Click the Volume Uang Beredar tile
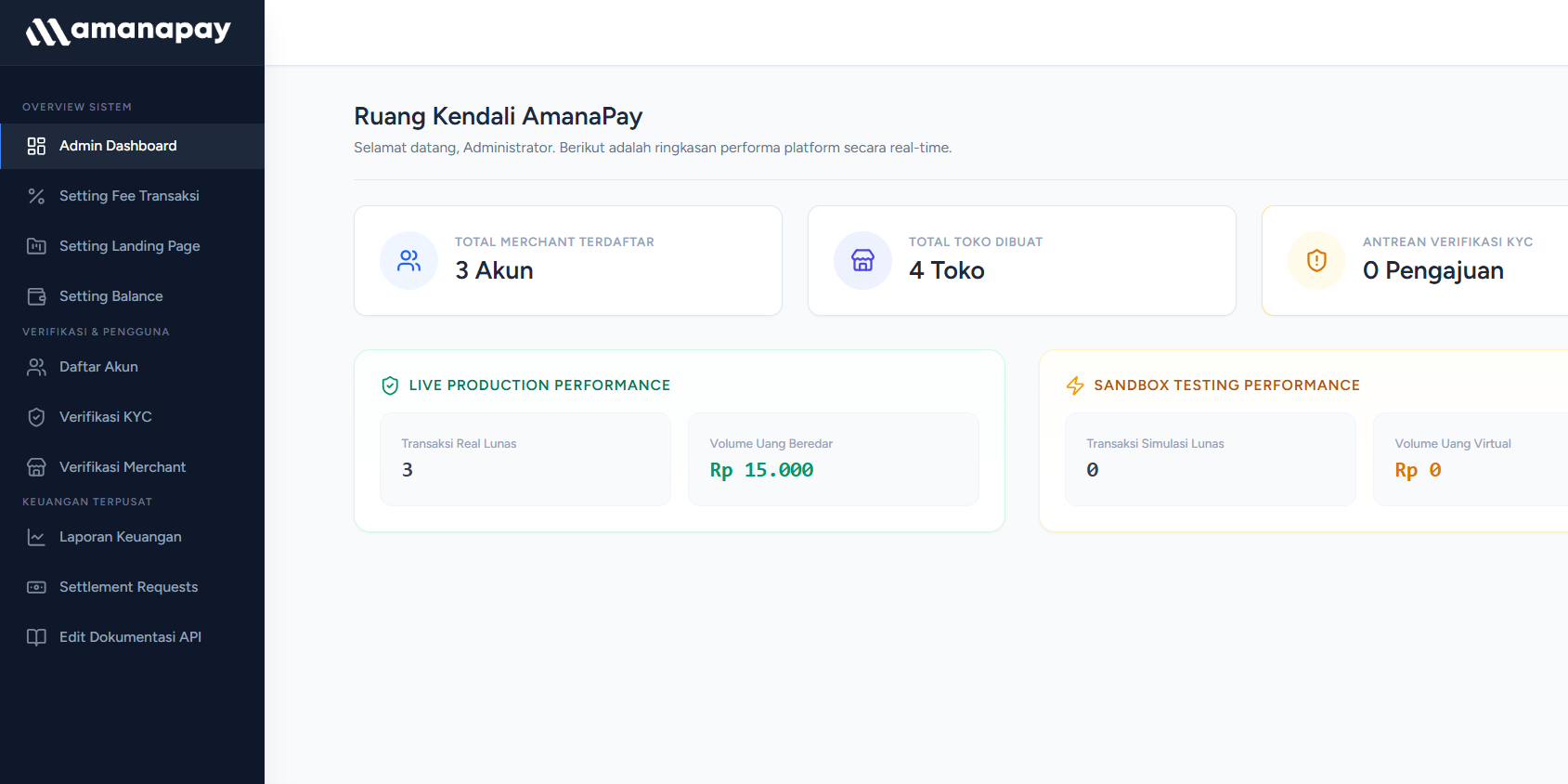Viewport: 1568px width, 784px height. coord(834,459)
